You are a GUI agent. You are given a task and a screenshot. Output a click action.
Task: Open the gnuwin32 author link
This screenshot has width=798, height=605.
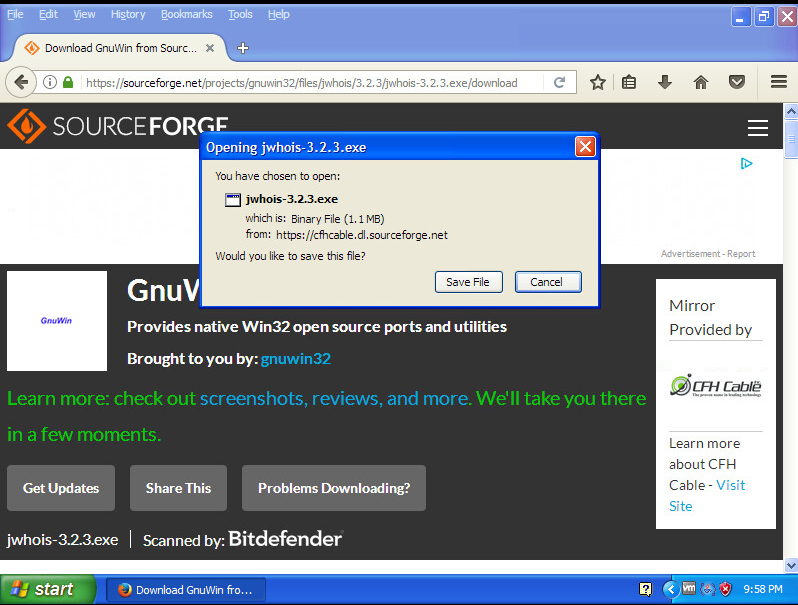[x=296, y=359]
